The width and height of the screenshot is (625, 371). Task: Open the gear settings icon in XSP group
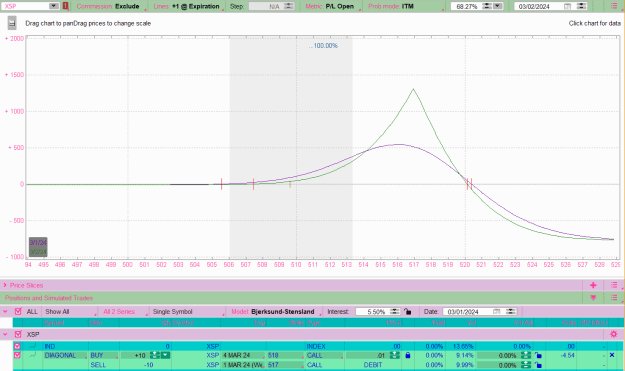click(x=613, y=334)
